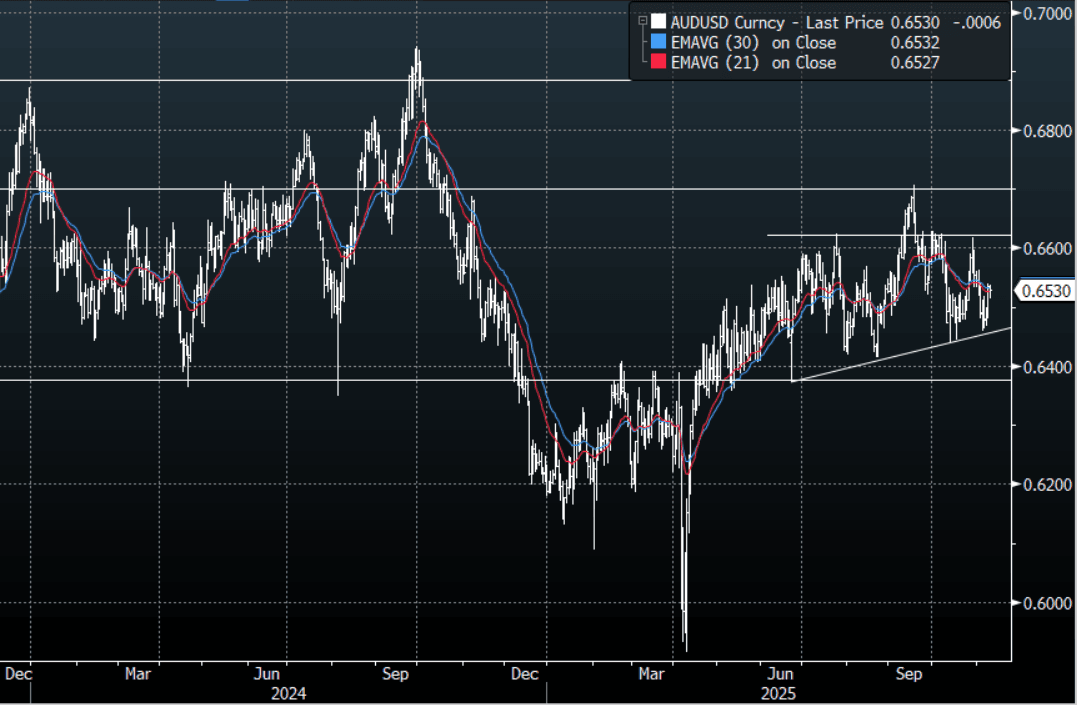This screenshot has height=705, width=1077.
Task: Click the 0.6527 value in the legend
Action: coord(914,63)
